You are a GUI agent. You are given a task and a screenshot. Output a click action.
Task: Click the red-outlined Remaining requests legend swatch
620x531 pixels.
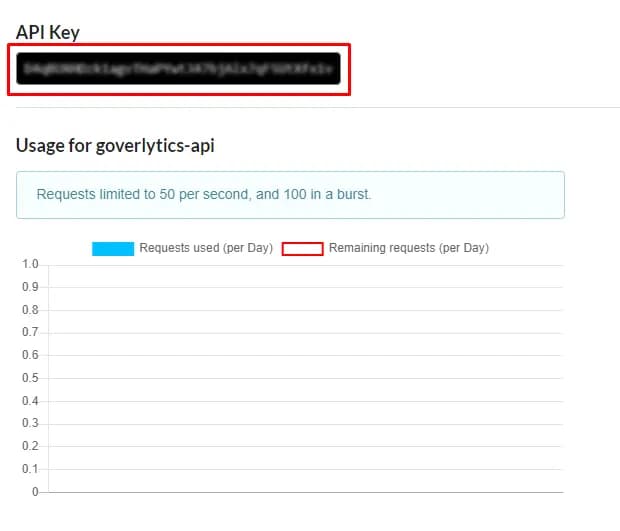pos(302,248)
